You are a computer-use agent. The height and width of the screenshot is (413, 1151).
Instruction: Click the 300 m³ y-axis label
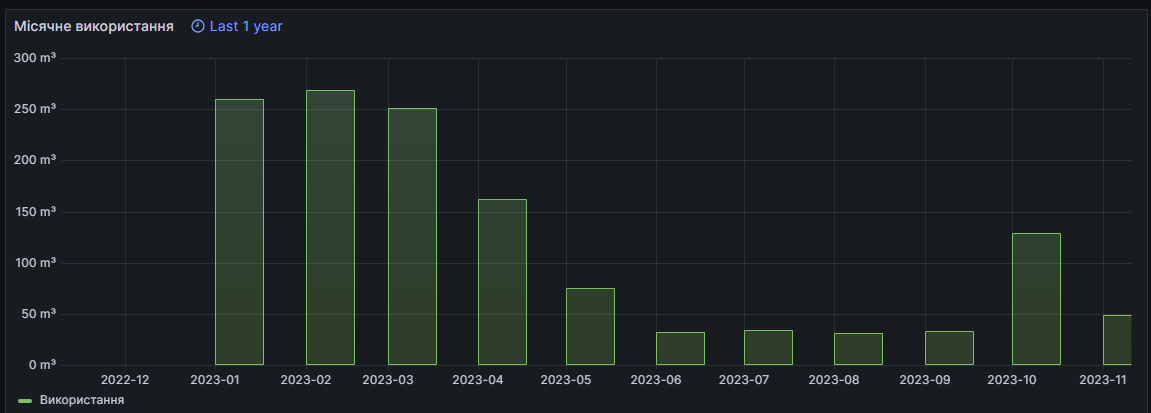point(35,58)
